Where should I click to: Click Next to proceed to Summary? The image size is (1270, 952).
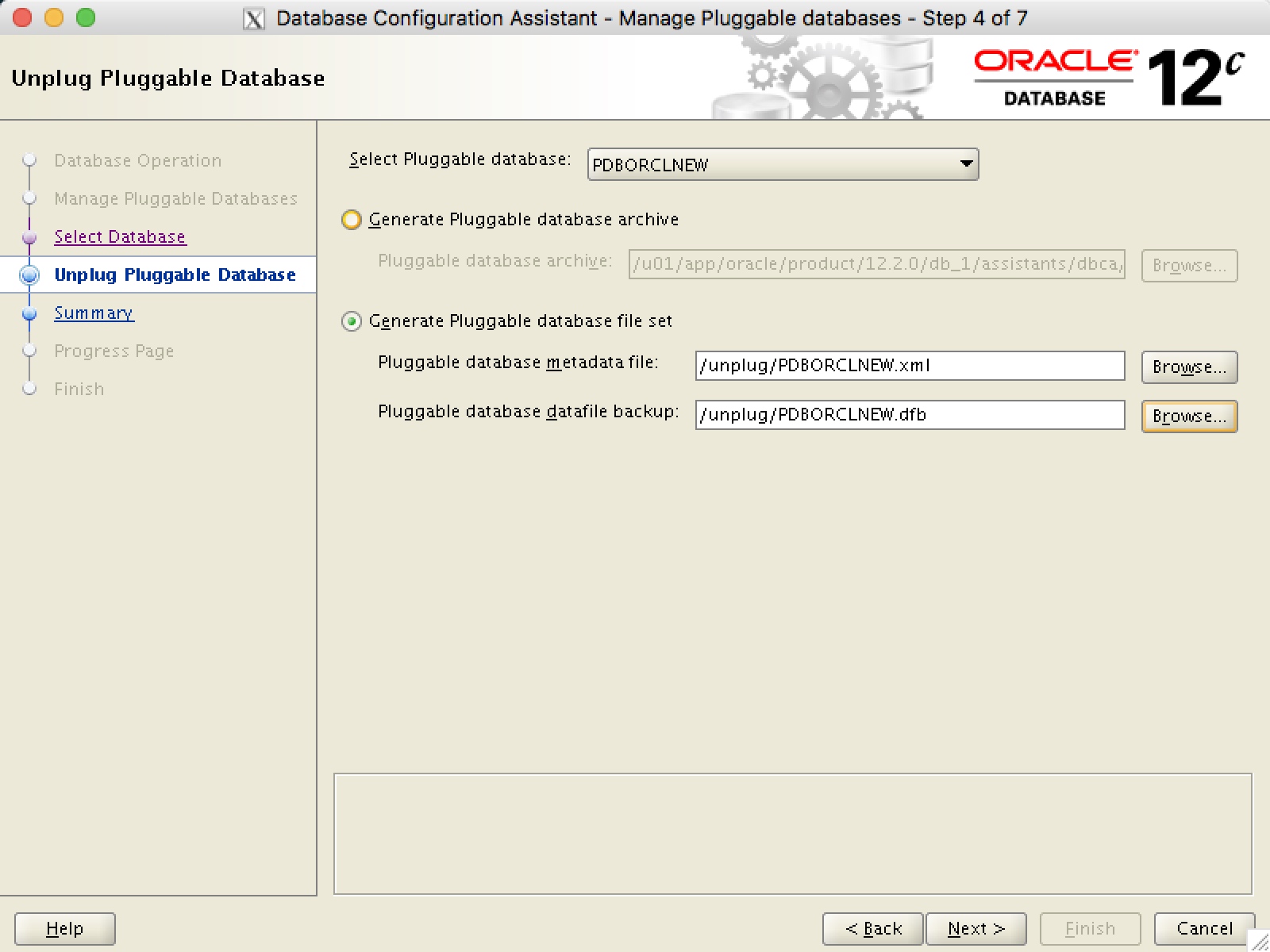(x=975, y=928)
